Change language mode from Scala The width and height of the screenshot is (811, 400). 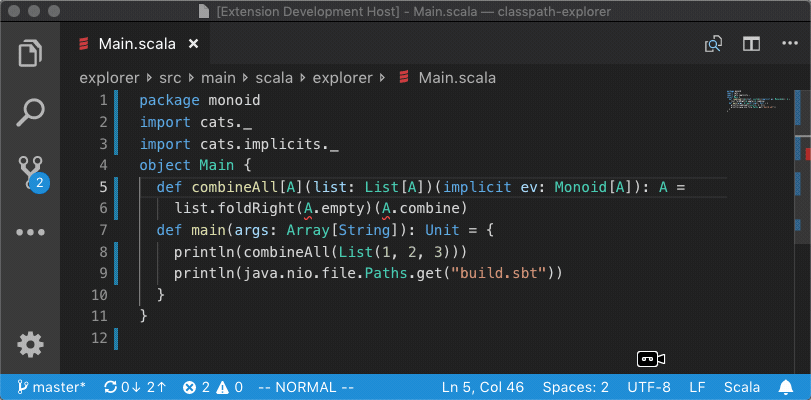[x=742, y=387]
